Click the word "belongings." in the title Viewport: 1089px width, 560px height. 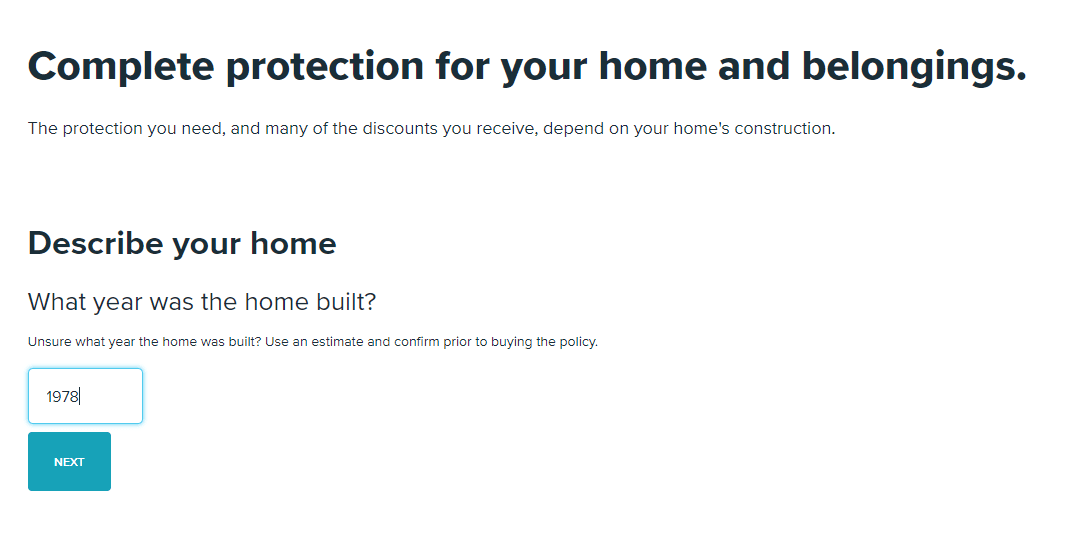(914, 68)
